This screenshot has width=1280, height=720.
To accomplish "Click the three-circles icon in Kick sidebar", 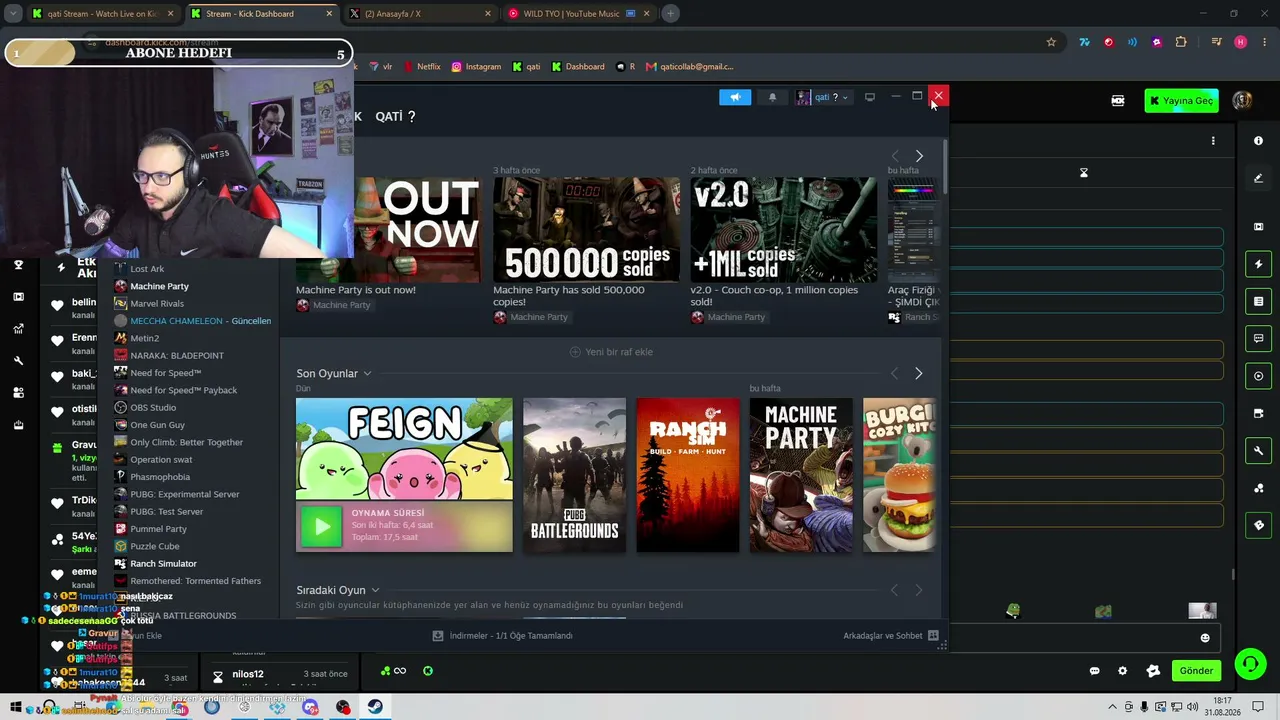I will click(x=1258, y=488).
